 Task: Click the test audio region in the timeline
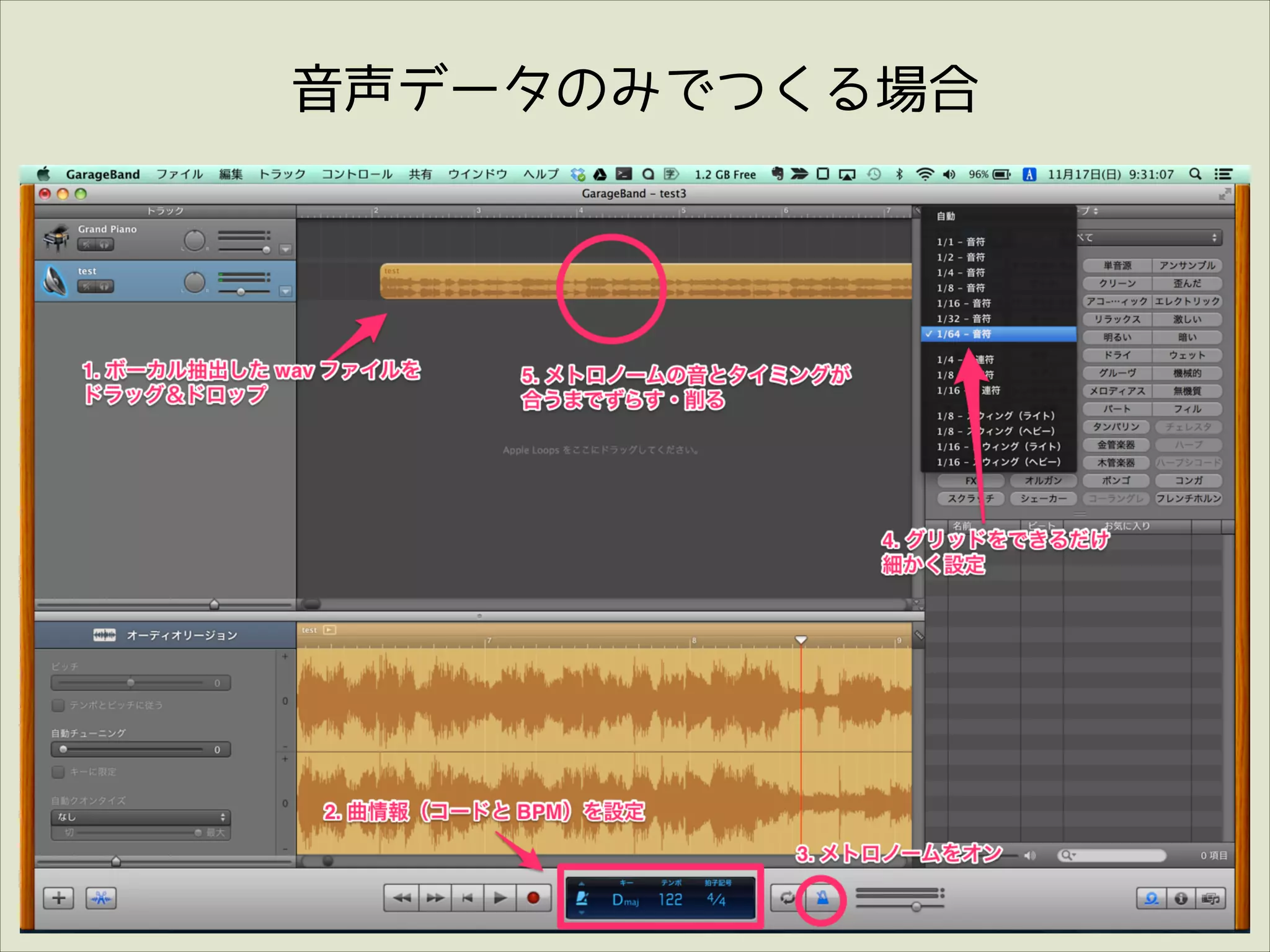[x=646, y=281]
